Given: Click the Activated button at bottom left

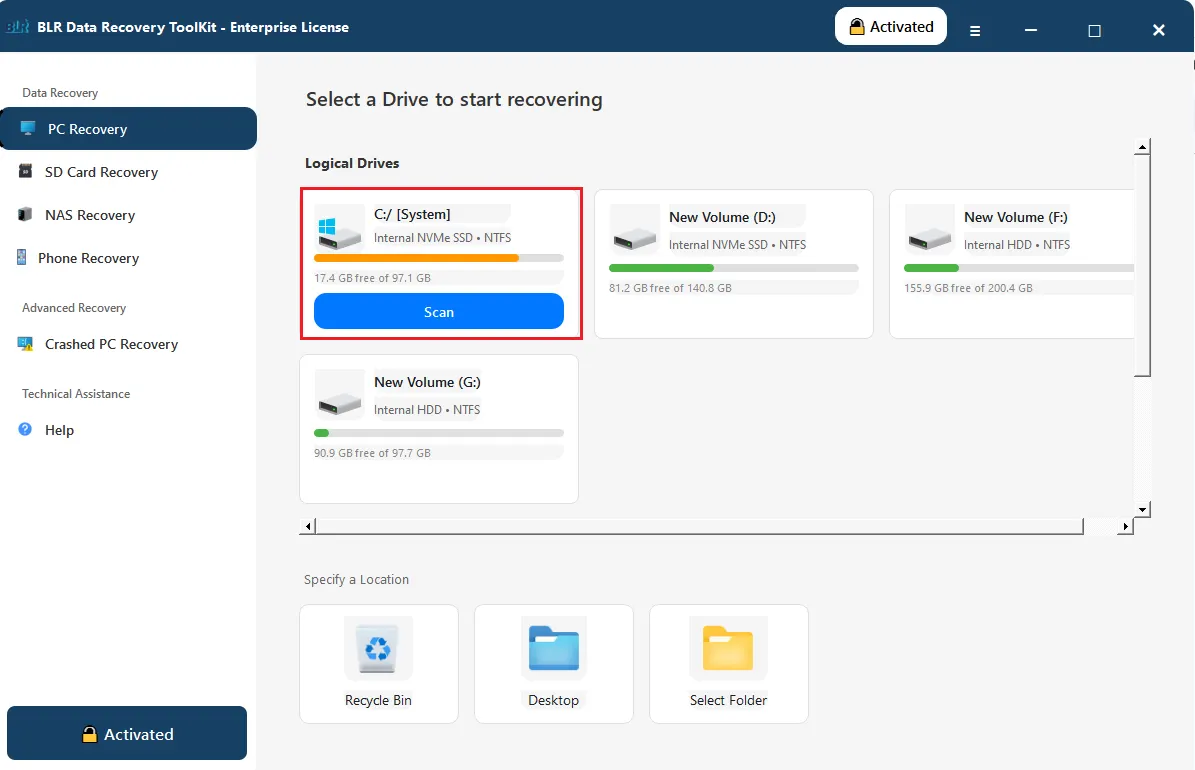Looking at the screenshot, I should (x=127, y=734).
